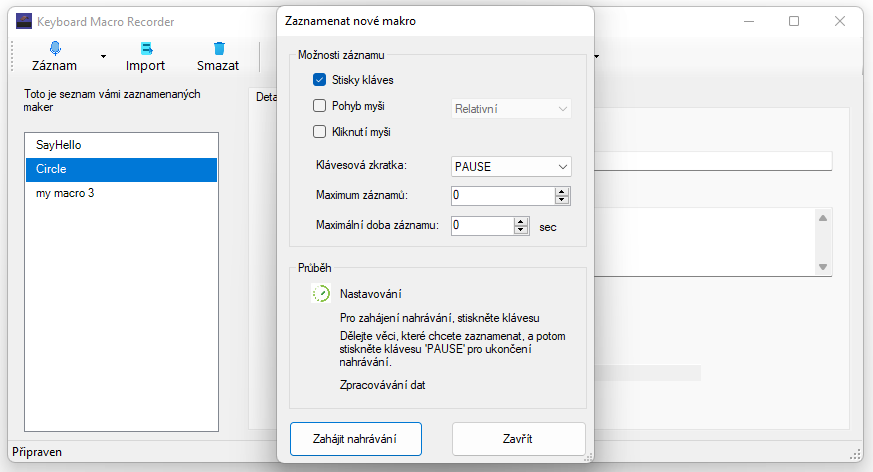The image size is (873, 472).
Task: Select the my macro 3 list entry
Action: 120,193
